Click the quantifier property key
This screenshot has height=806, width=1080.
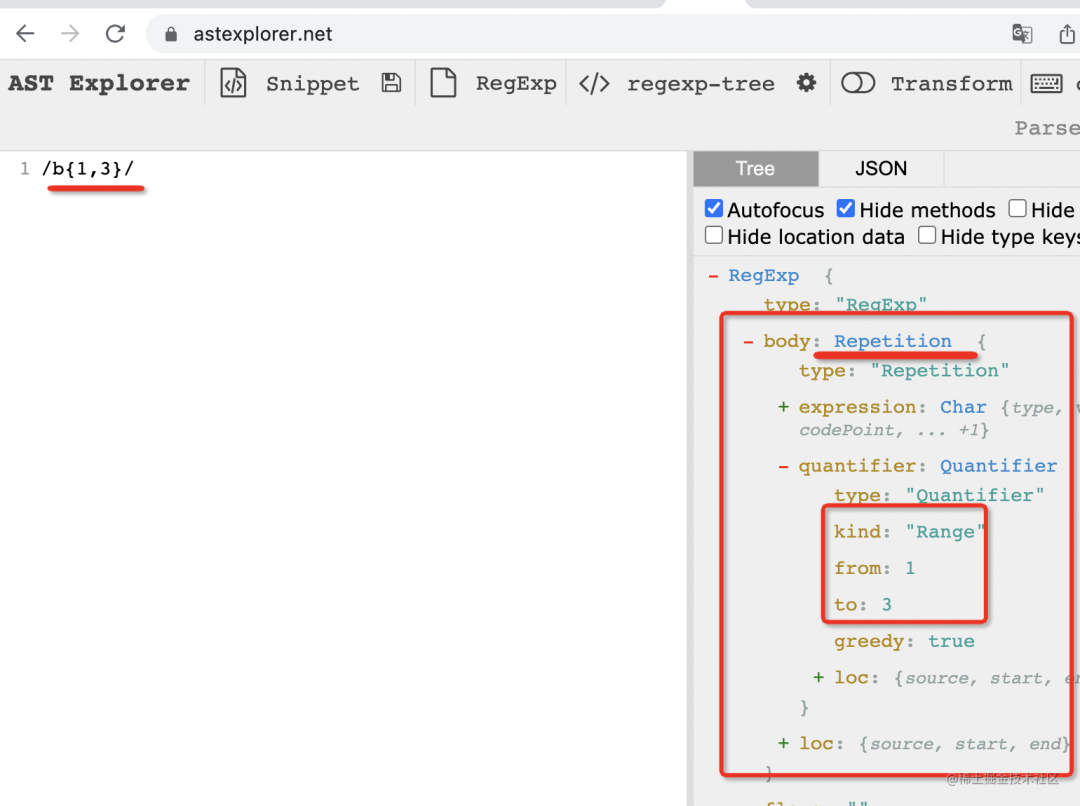tap(858, 466)
